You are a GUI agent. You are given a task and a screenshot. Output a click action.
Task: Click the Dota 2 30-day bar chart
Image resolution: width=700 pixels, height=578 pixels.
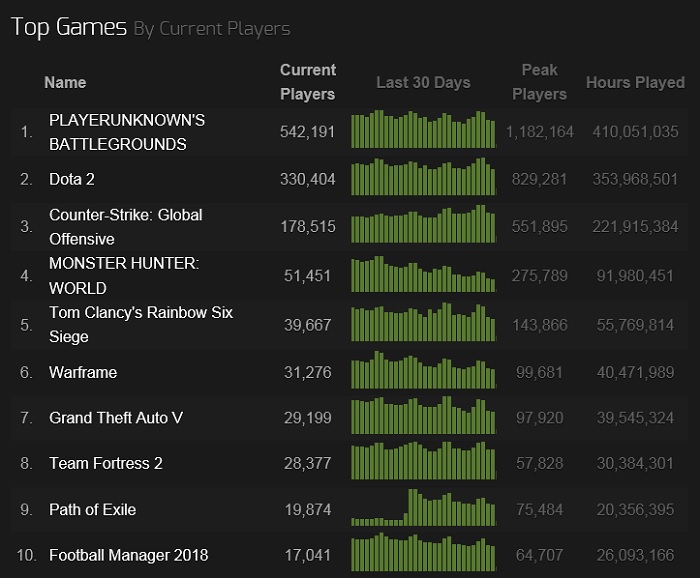[423, 178]
